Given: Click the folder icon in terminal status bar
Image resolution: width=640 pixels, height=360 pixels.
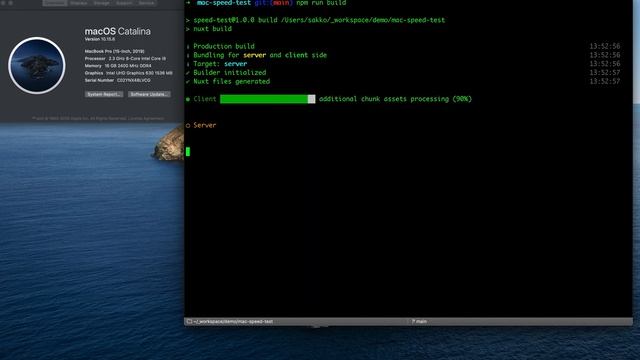Looking at the screenshot, I should [x=189, y=322].
